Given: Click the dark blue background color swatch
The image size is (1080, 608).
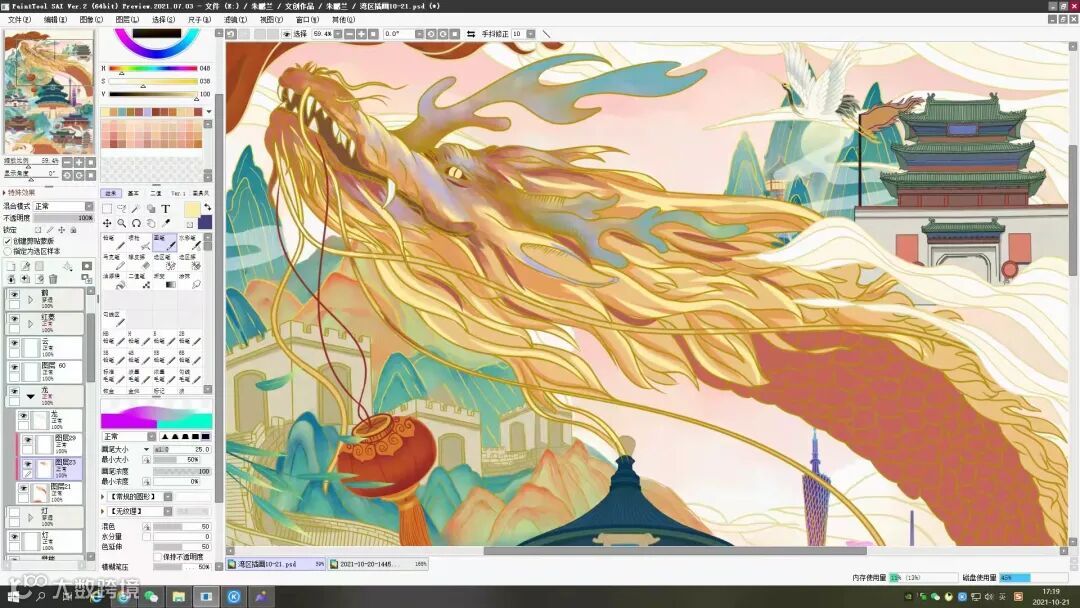Looking at the screenshot, I should 205,222.
